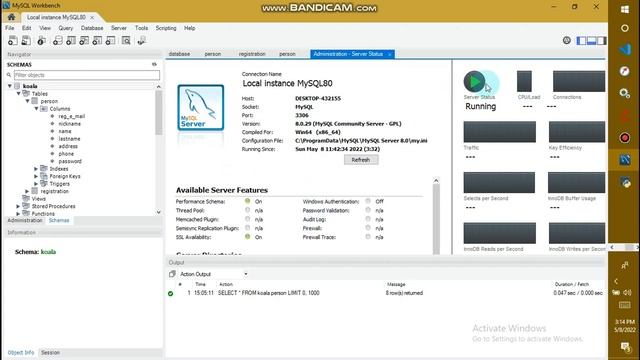The height and width of the screenshot is (360, 640).
Task: Select the Schemas navigator tab
Action: point(59,220)
